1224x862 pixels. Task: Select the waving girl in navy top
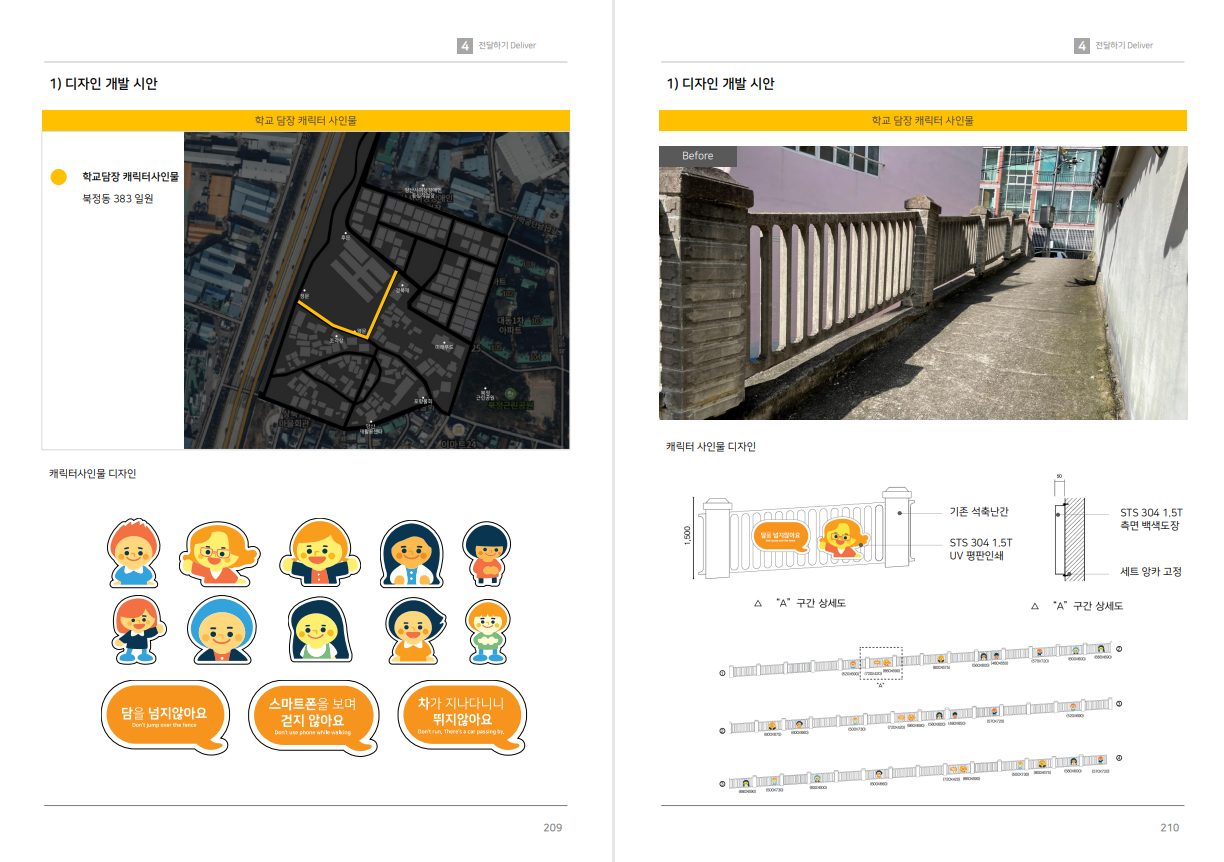click(x=134, y=631)
